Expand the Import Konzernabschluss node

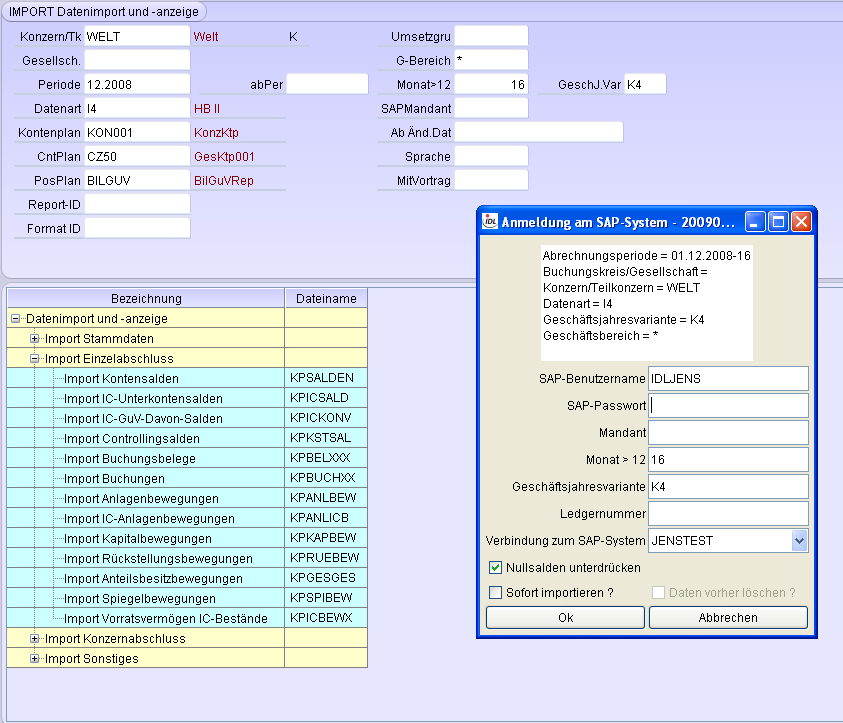point(34,639)
